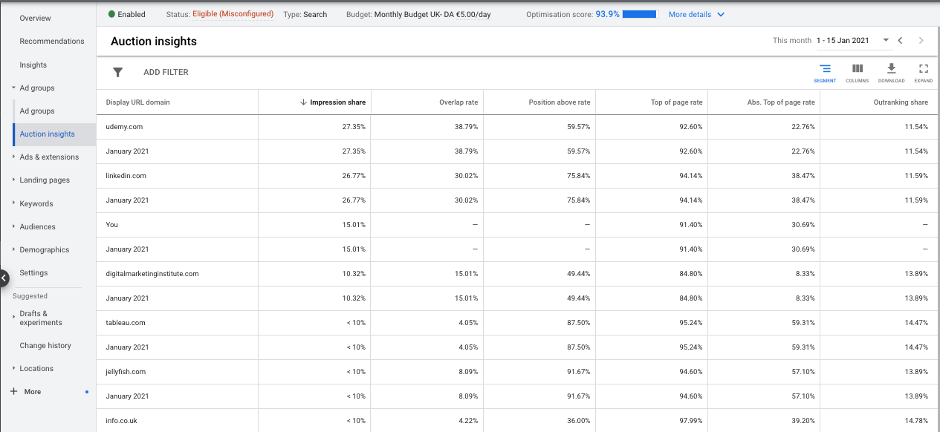Sort by Overlap rate column header

point(458,103)
